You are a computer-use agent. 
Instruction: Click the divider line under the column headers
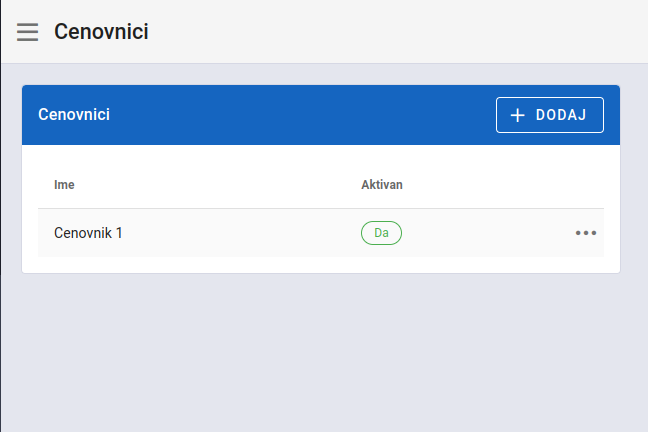click(321, 208)
